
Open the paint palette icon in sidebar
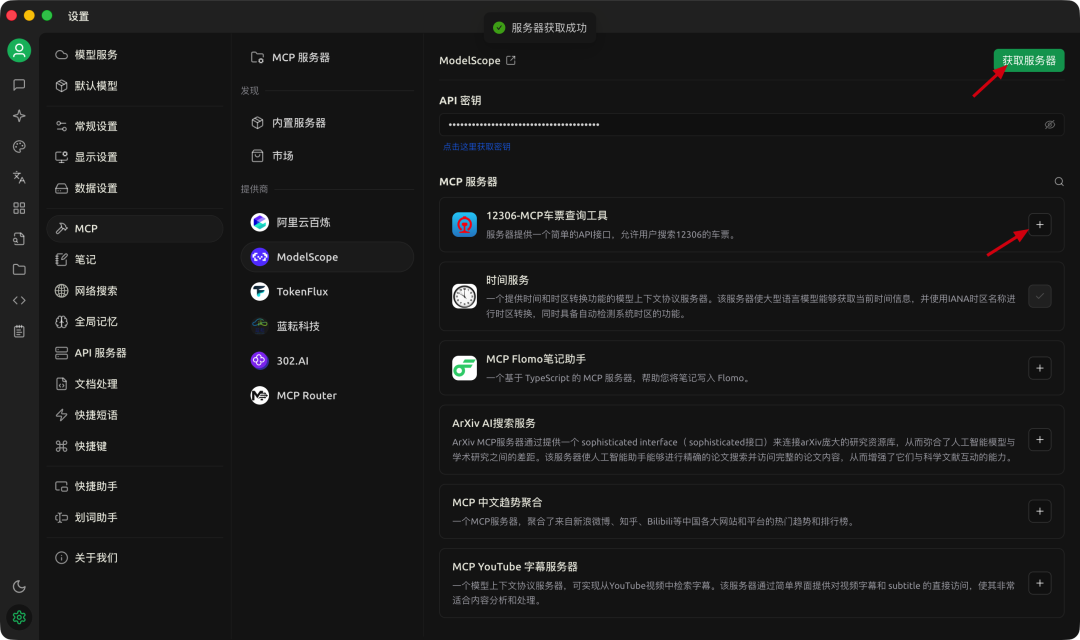[x=19, y=147]
